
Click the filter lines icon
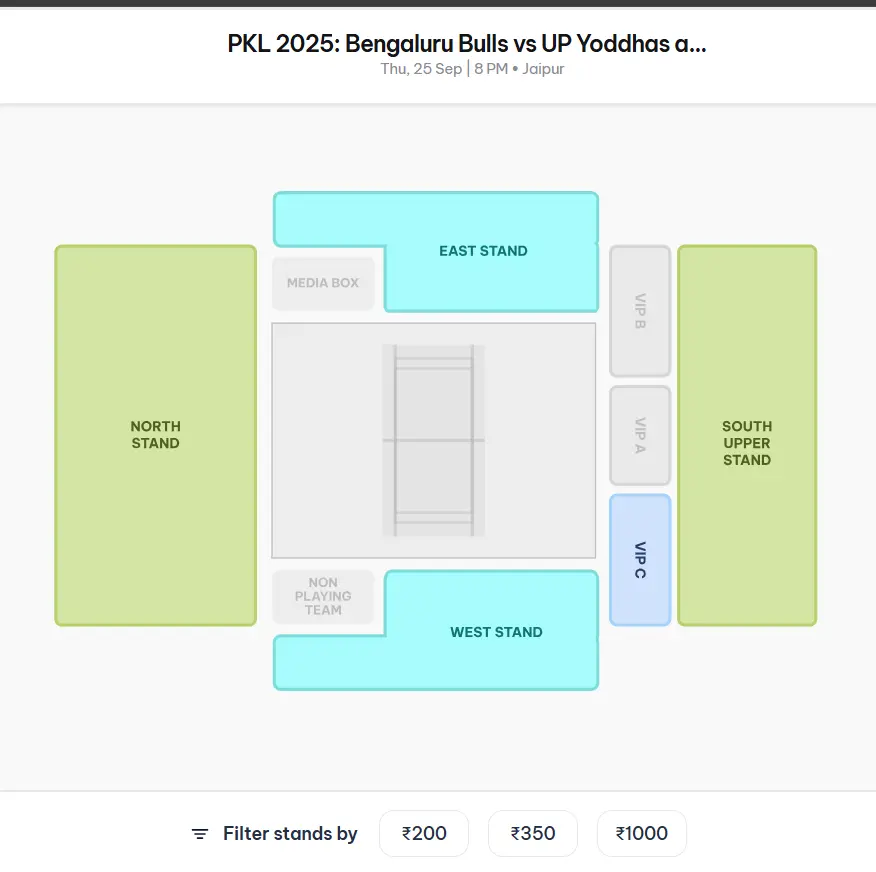(200, 834)
